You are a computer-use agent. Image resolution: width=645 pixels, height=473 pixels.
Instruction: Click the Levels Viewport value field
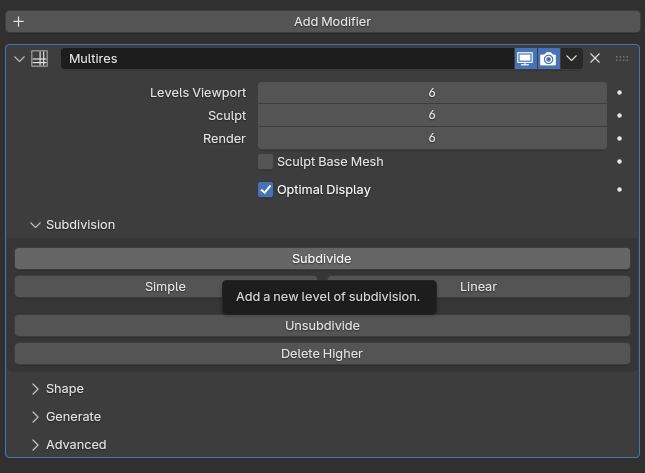pyautogui.click(x=432, y=93)
